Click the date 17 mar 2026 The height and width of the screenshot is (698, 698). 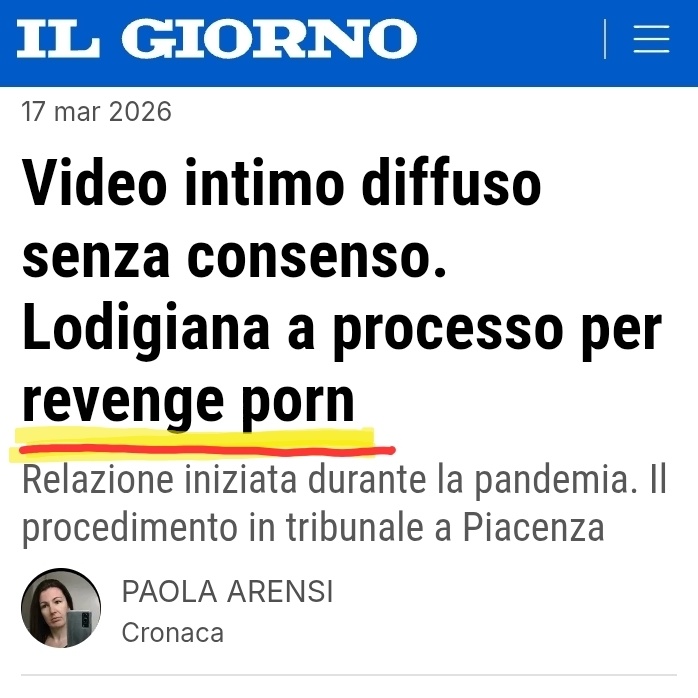96,111
